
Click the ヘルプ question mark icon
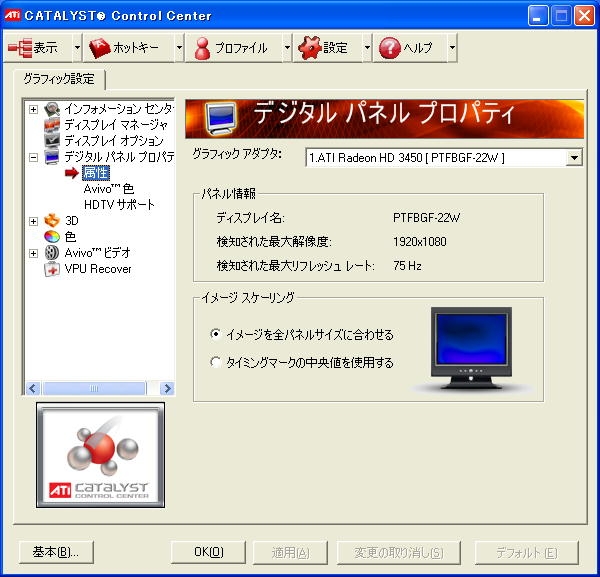389,48
